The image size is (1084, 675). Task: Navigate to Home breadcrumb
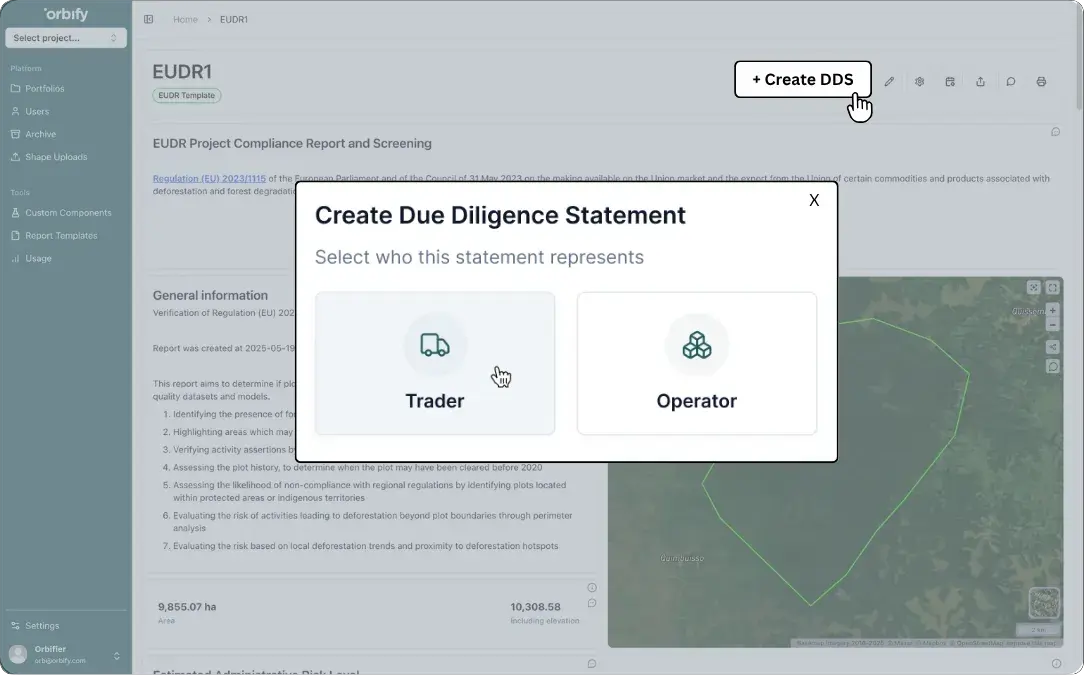coord(185,19)
